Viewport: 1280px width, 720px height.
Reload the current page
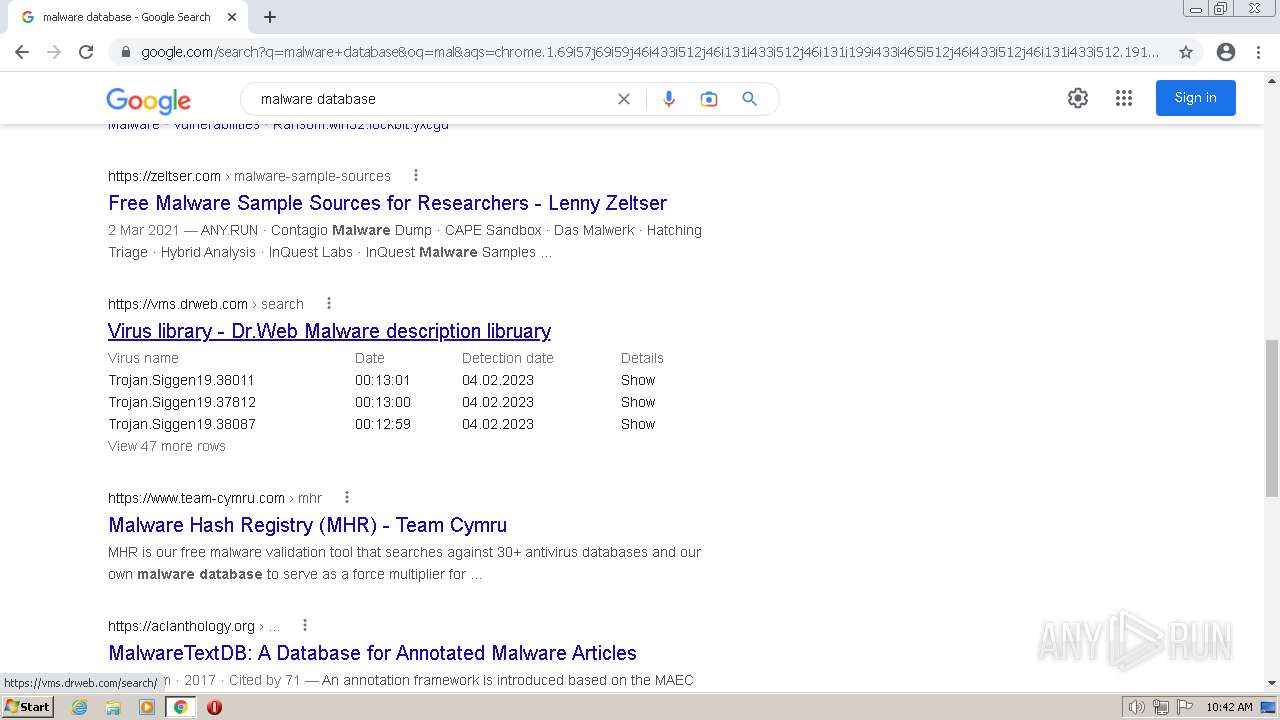[86, 52]
